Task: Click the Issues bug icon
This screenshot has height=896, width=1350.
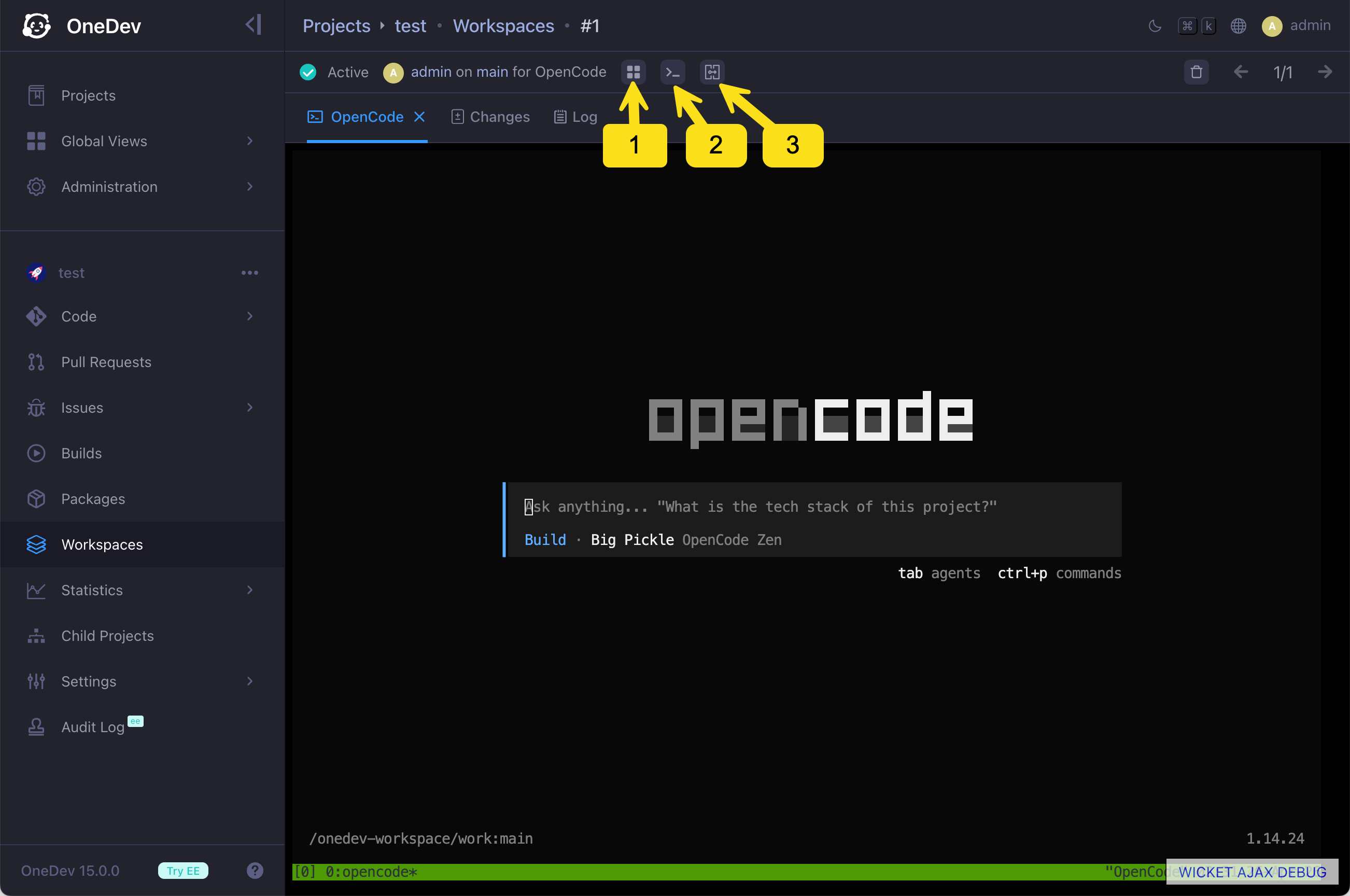Action: coord(36,408)
